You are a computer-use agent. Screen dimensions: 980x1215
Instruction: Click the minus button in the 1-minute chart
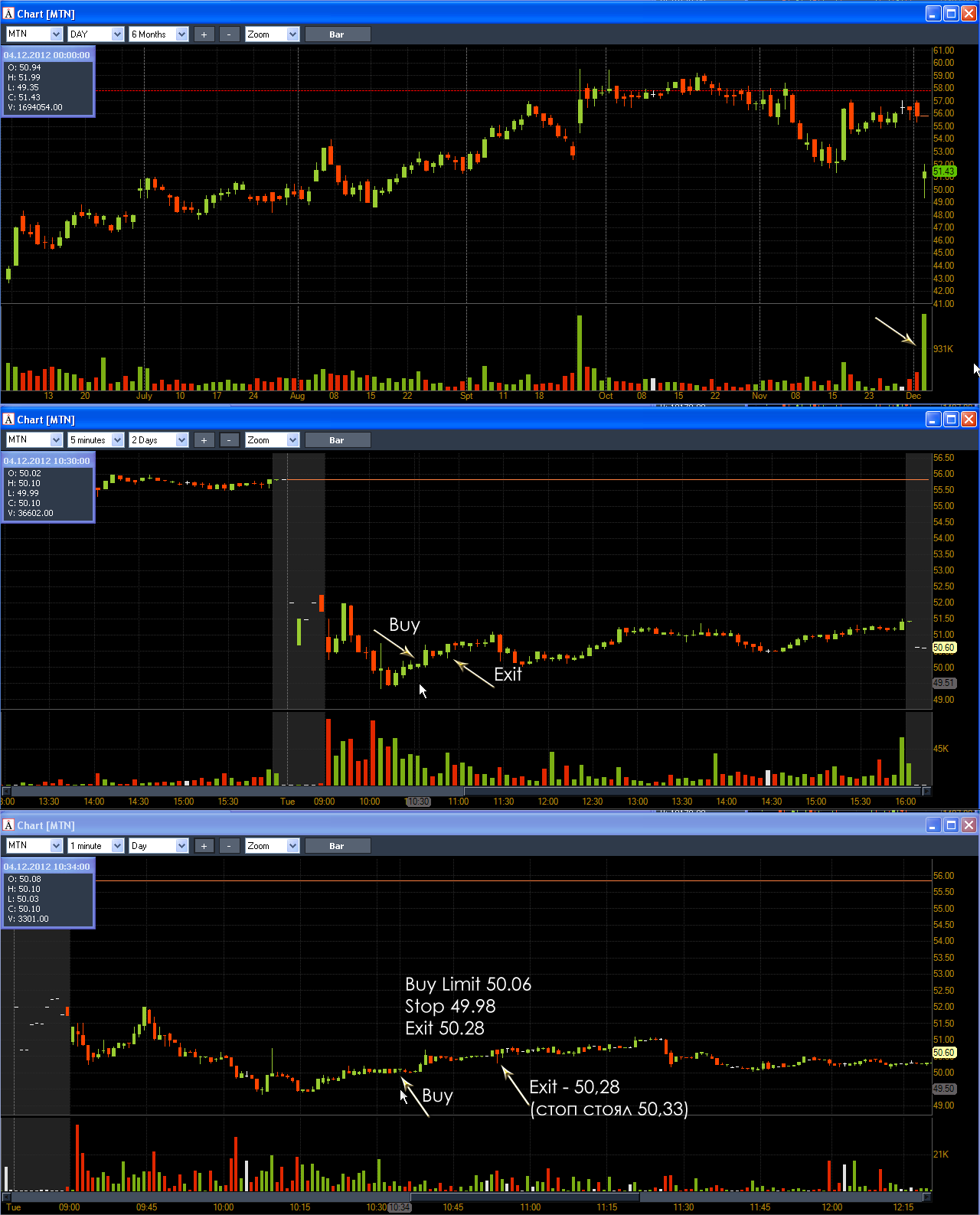pos(229,845)
